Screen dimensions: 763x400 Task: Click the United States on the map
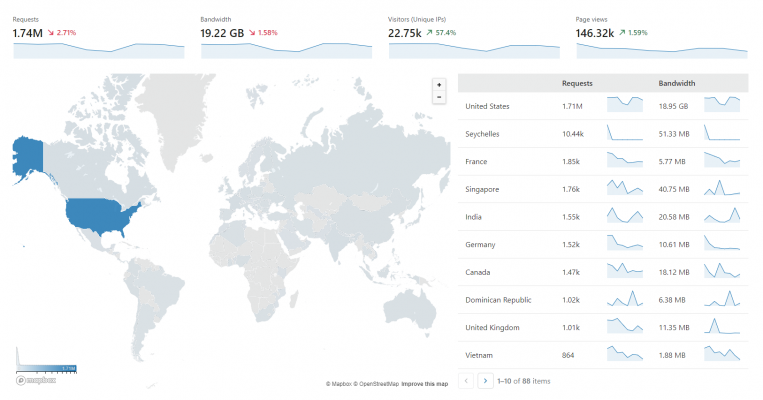pos(100,214)
